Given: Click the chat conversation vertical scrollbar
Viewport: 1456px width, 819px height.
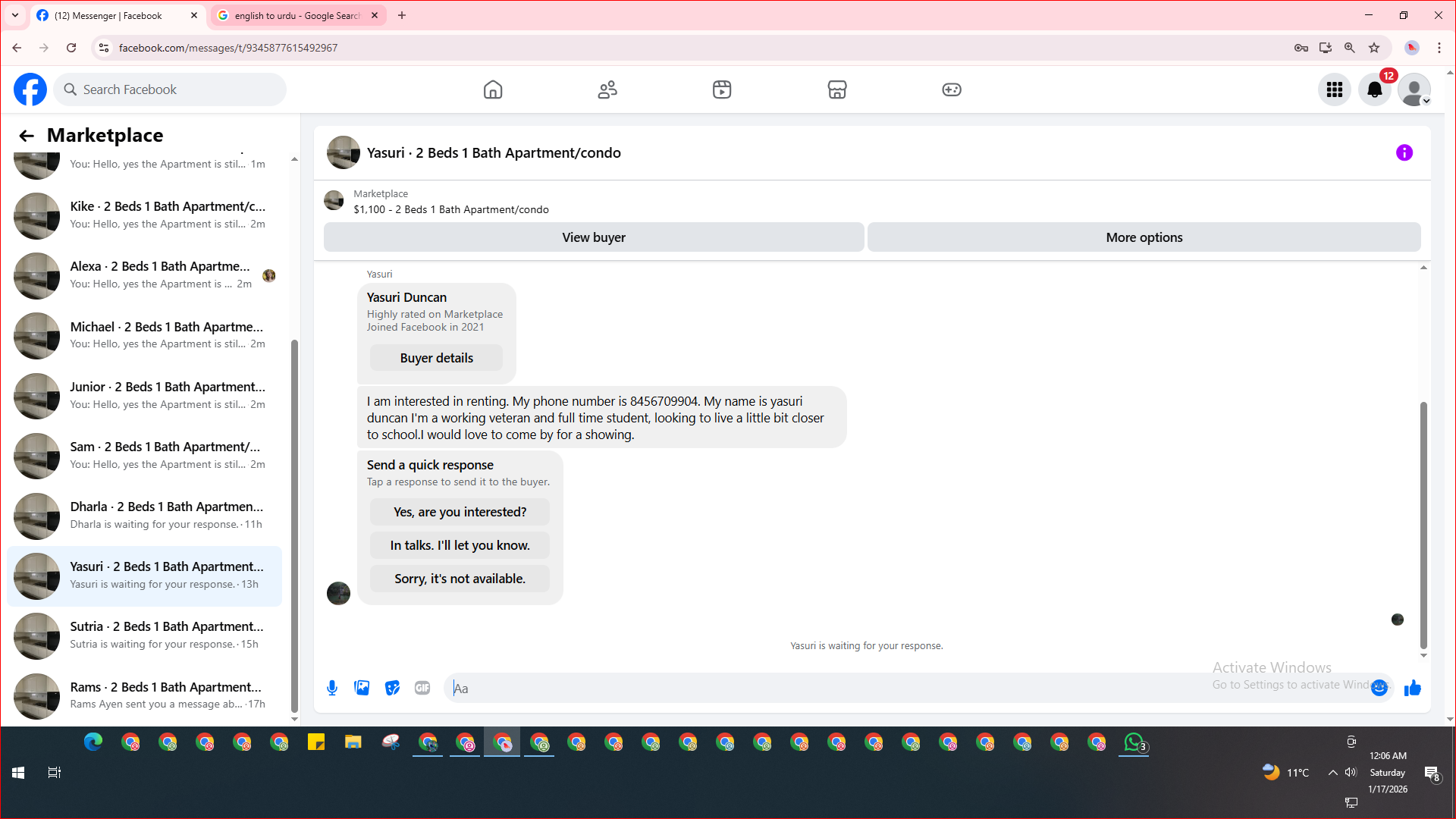Looking at the screenshot, I should coord(1423,523).
